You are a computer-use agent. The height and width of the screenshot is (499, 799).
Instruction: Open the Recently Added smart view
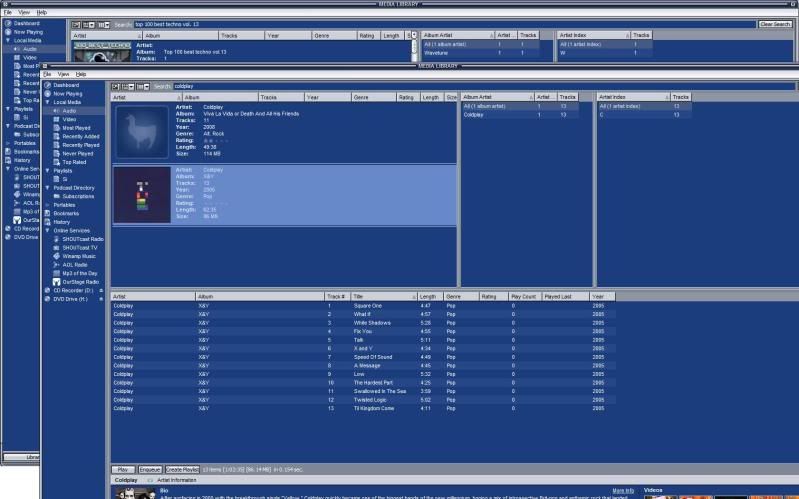(x=80, y=136)
